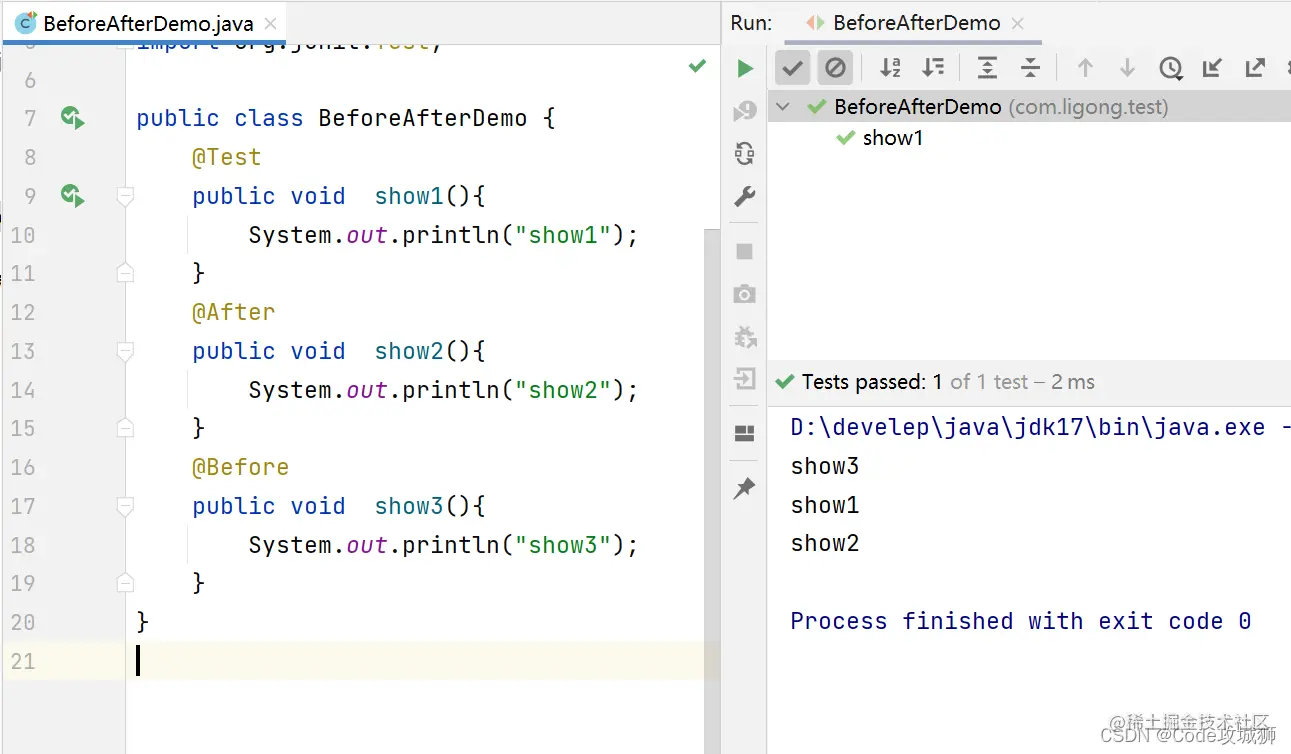The width and height of the screenshot is (1291, 754).
Task: Select BeforeAfterDemo node in test tree
Action: pos(1029,106)
